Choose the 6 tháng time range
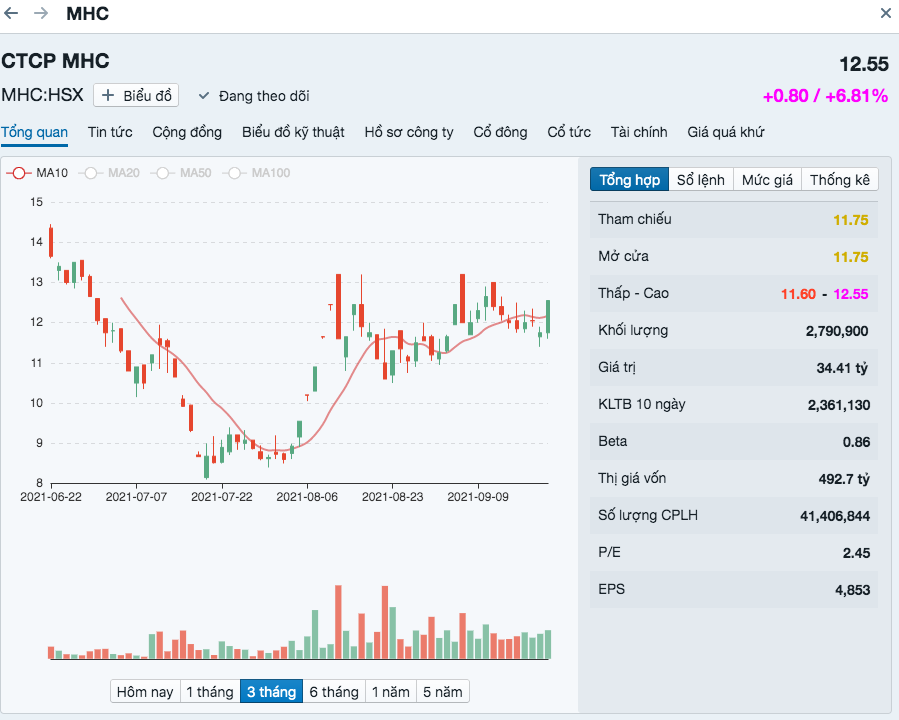 [333, 692]
